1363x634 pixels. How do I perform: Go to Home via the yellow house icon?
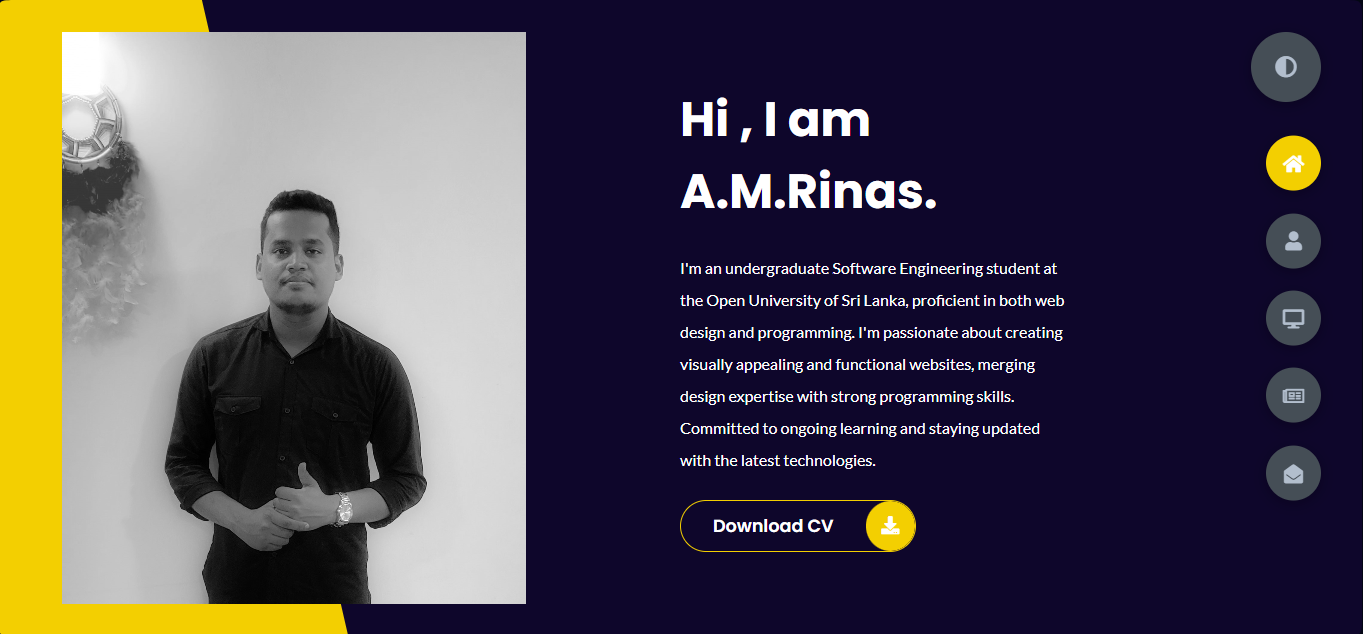coord(1293,163)
